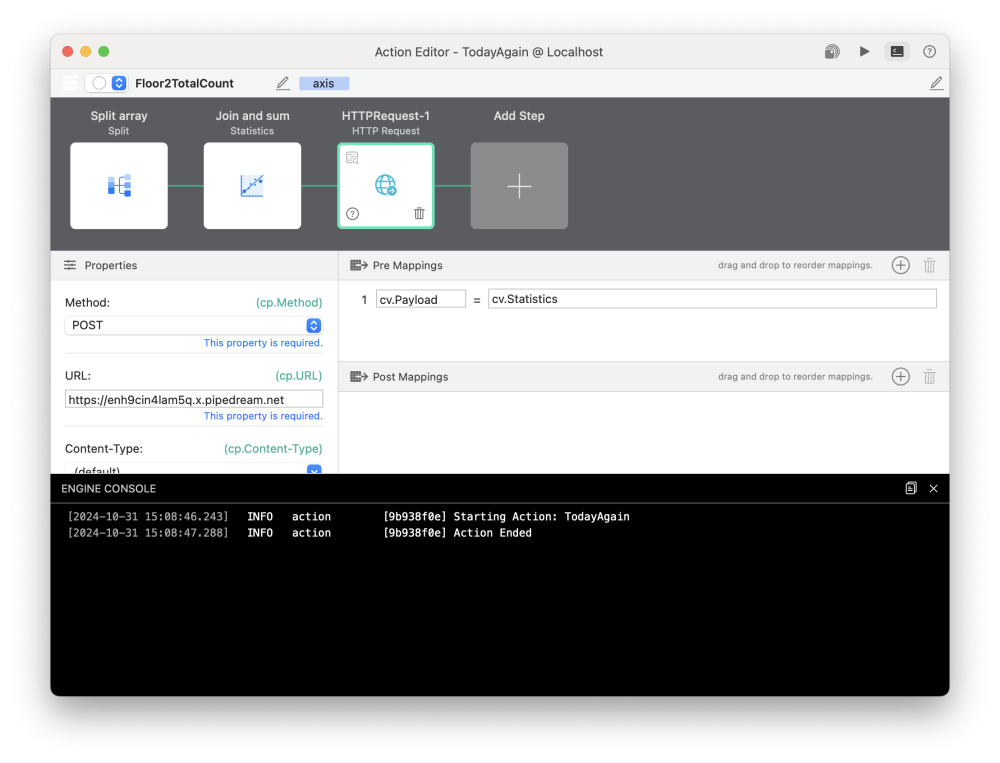The image size is (1000, 763).
Task: Delete a Pre Mapping with the trash icon
Action: pos(929,265)
